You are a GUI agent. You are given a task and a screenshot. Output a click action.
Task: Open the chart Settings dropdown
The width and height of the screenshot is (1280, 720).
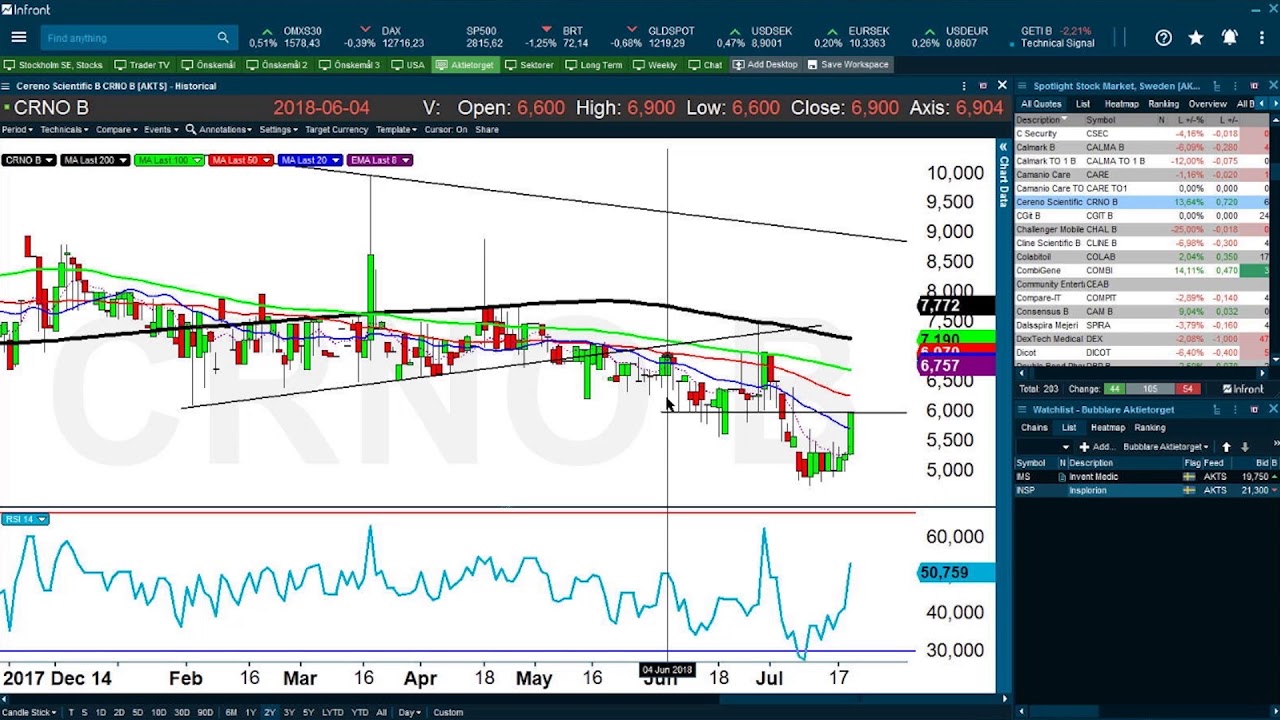[278, 129]
